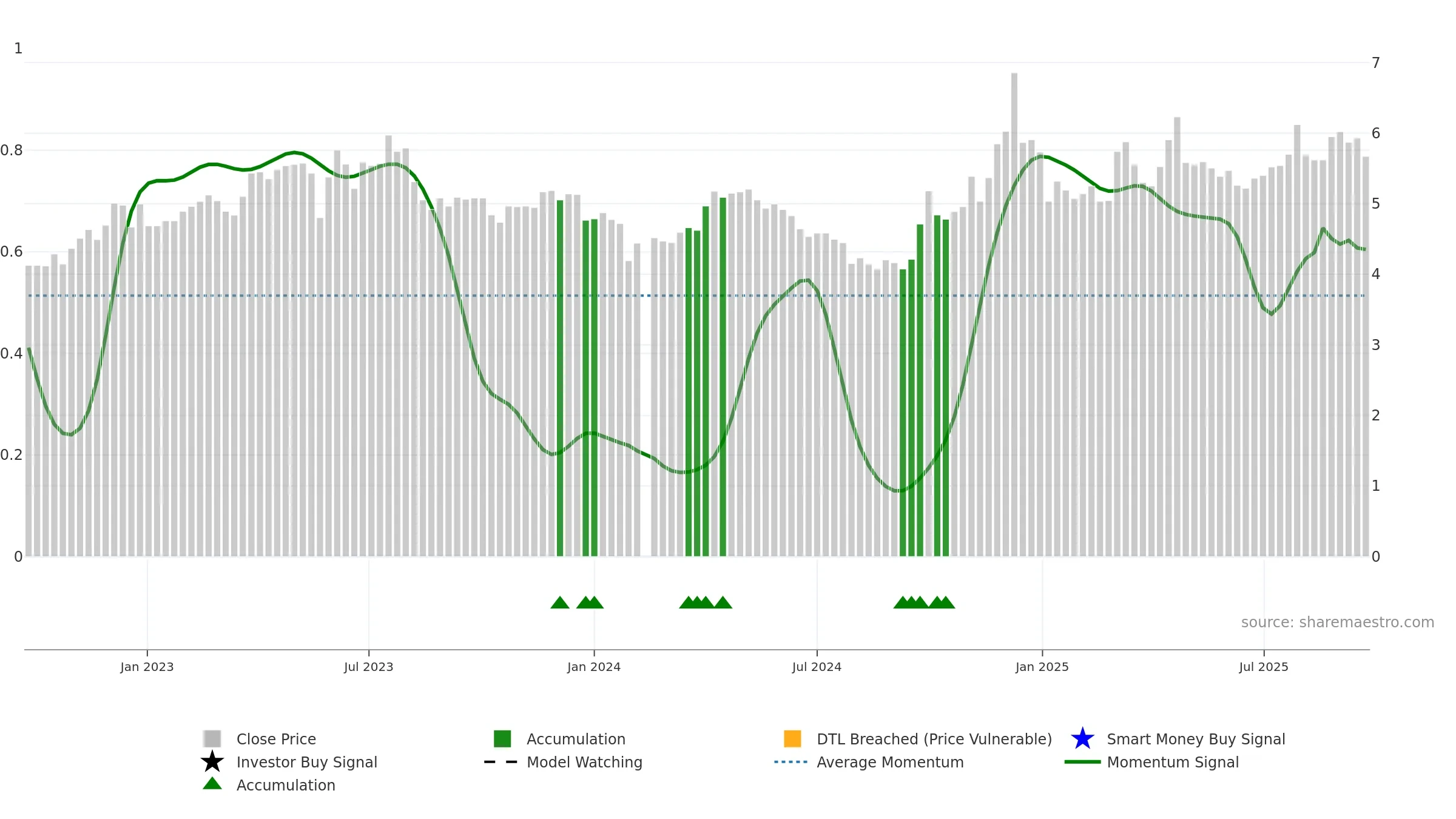Toggle the Momentum Signal series label
The width and height of the screenshot is (1456, 819).
(1173, 762)
